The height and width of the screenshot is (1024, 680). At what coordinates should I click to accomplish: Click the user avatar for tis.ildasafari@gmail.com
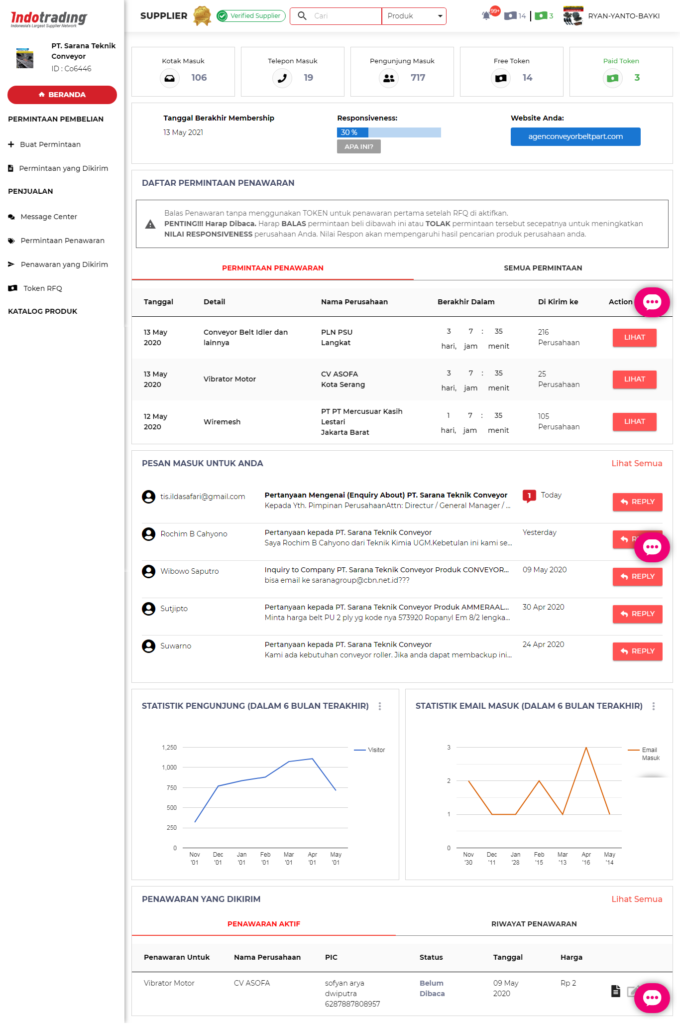pyautogui.click(x=149, y=496)
